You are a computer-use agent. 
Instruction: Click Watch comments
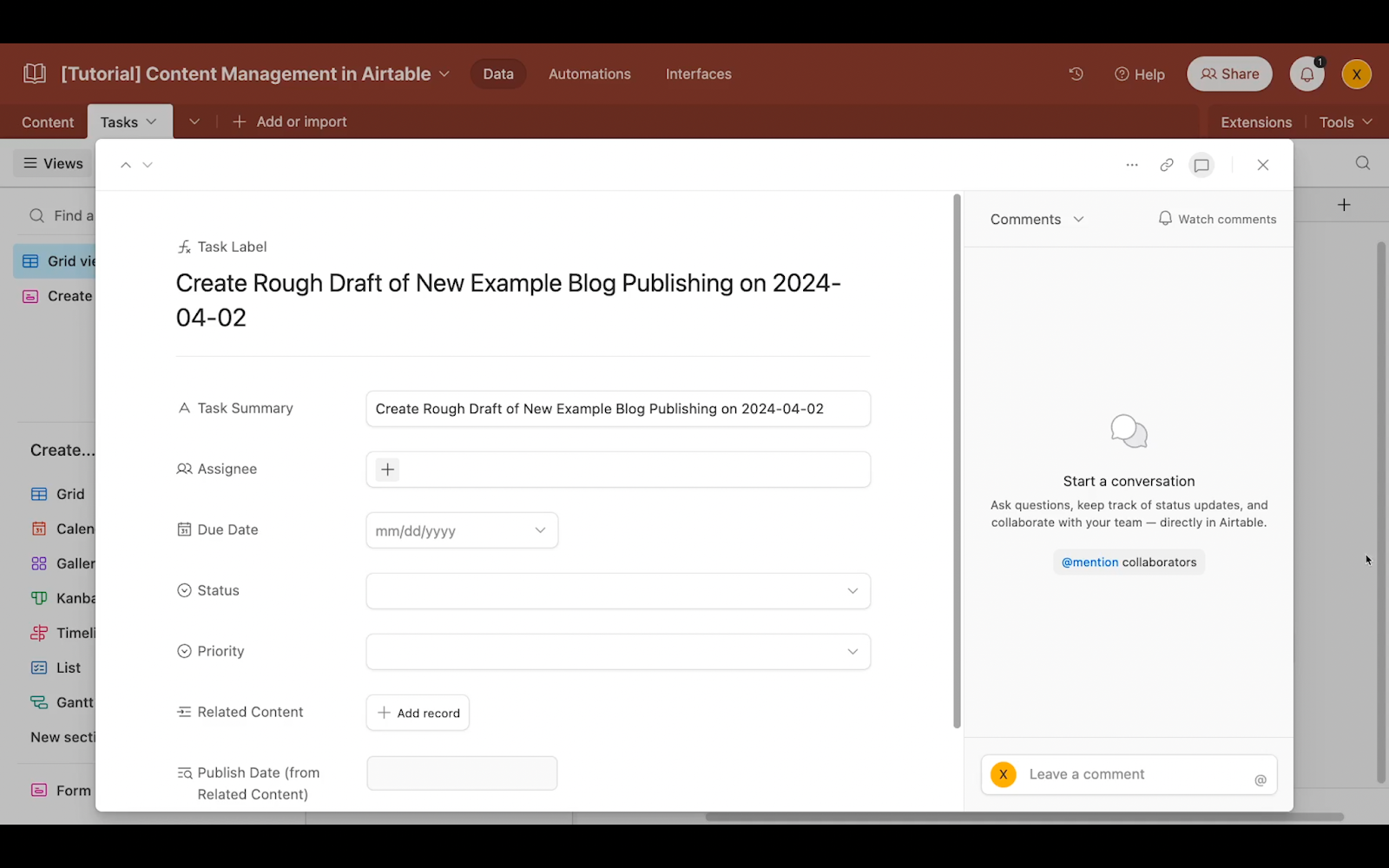1217,220
